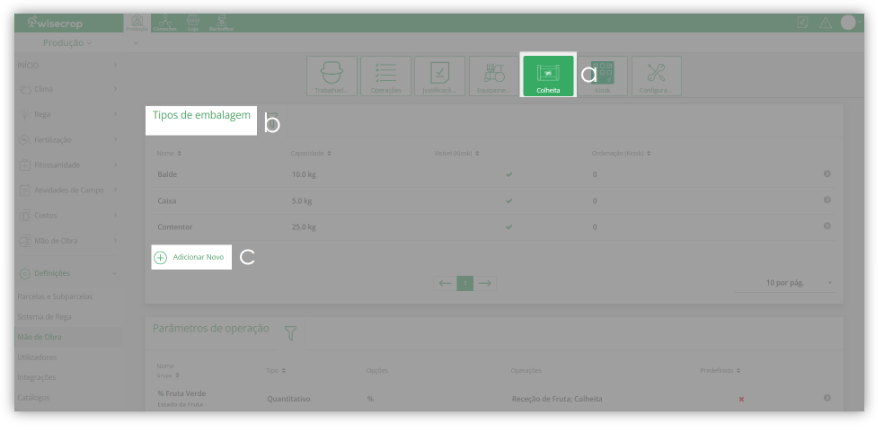
Task: Switch to the Configura... tools tab
Action: coord(656,76)
